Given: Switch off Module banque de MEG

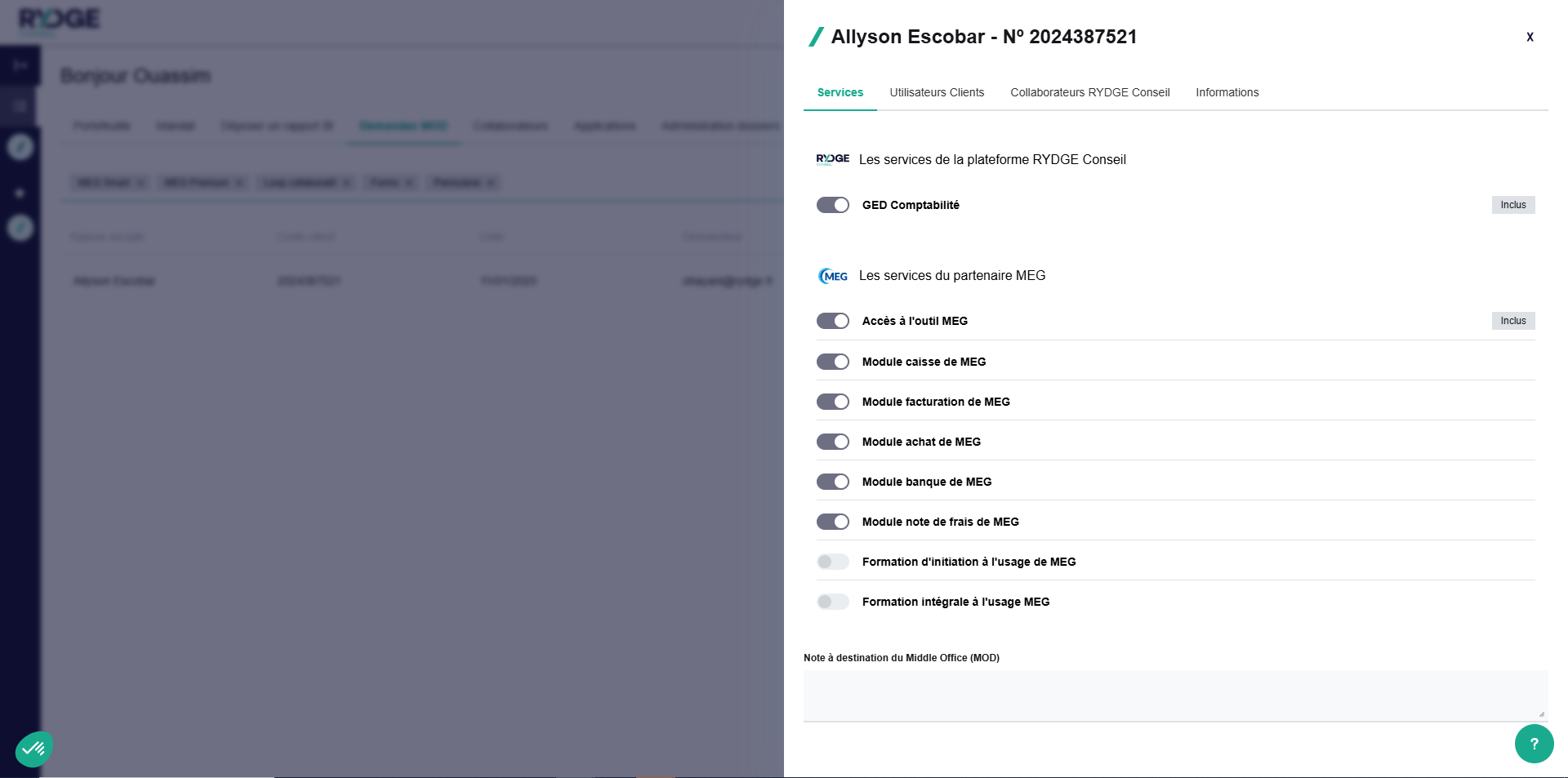Looking at the screenshot, I should pyautogui.click(x=833, y=482).
